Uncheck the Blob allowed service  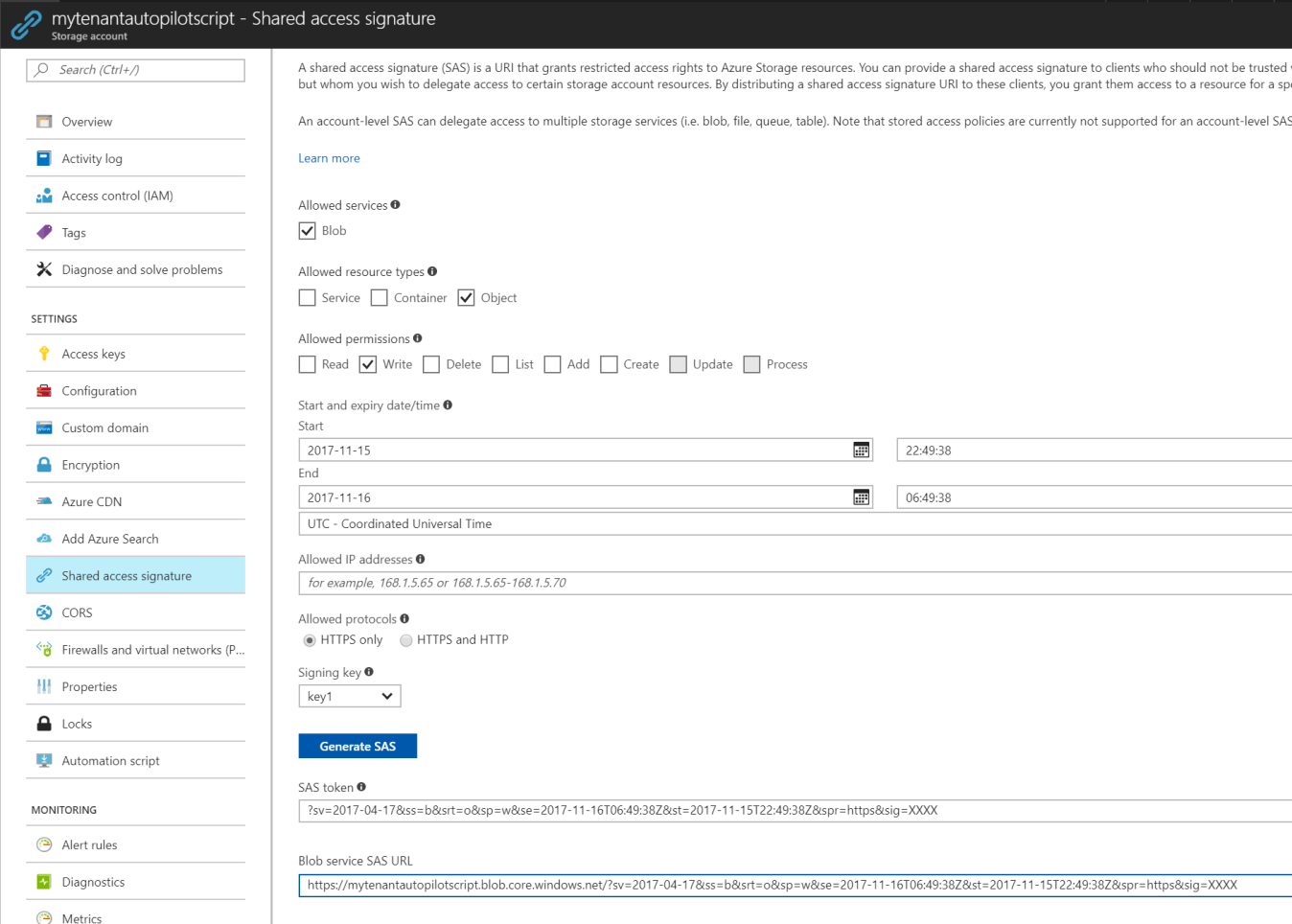(307, 230)
